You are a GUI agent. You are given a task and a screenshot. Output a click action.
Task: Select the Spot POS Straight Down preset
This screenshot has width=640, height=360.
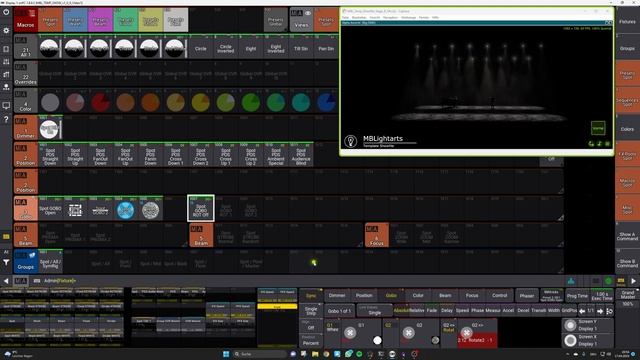coord(50,155)
